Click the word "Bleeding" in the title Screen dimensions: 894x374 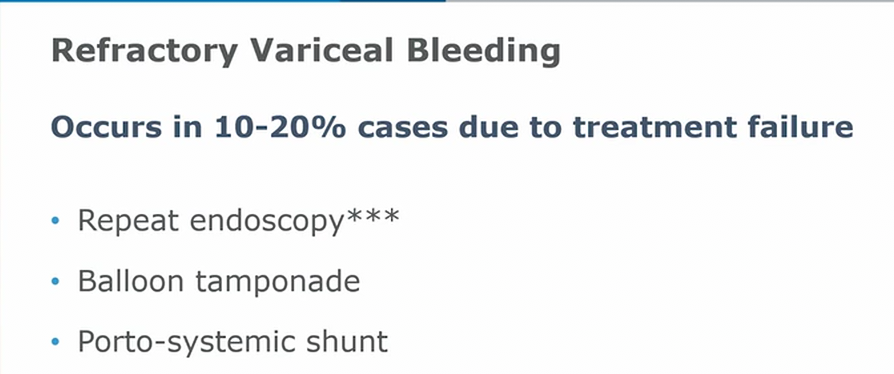484,51
